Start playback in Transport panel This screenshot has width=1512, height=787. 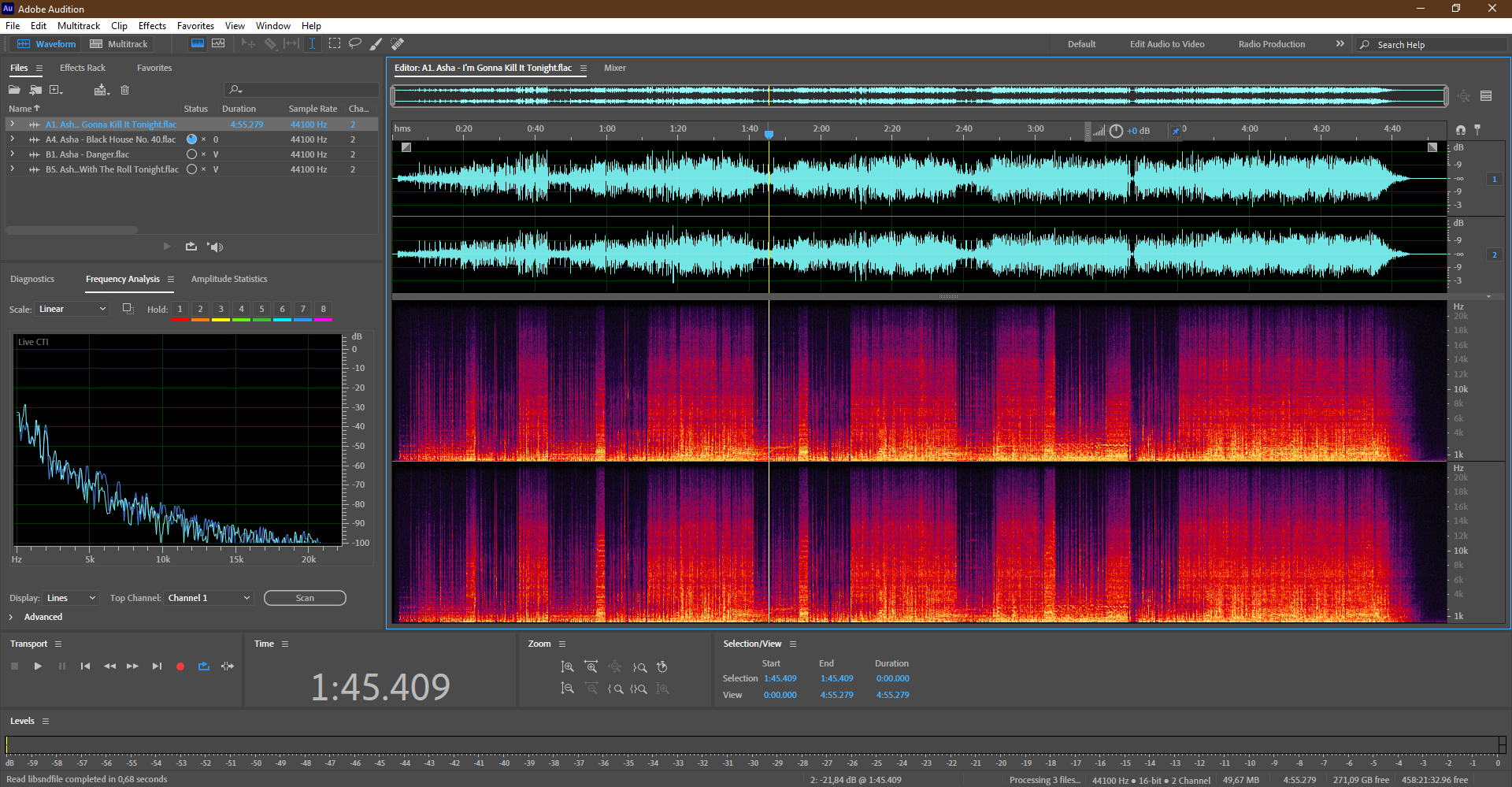click(x=38, y=666)
